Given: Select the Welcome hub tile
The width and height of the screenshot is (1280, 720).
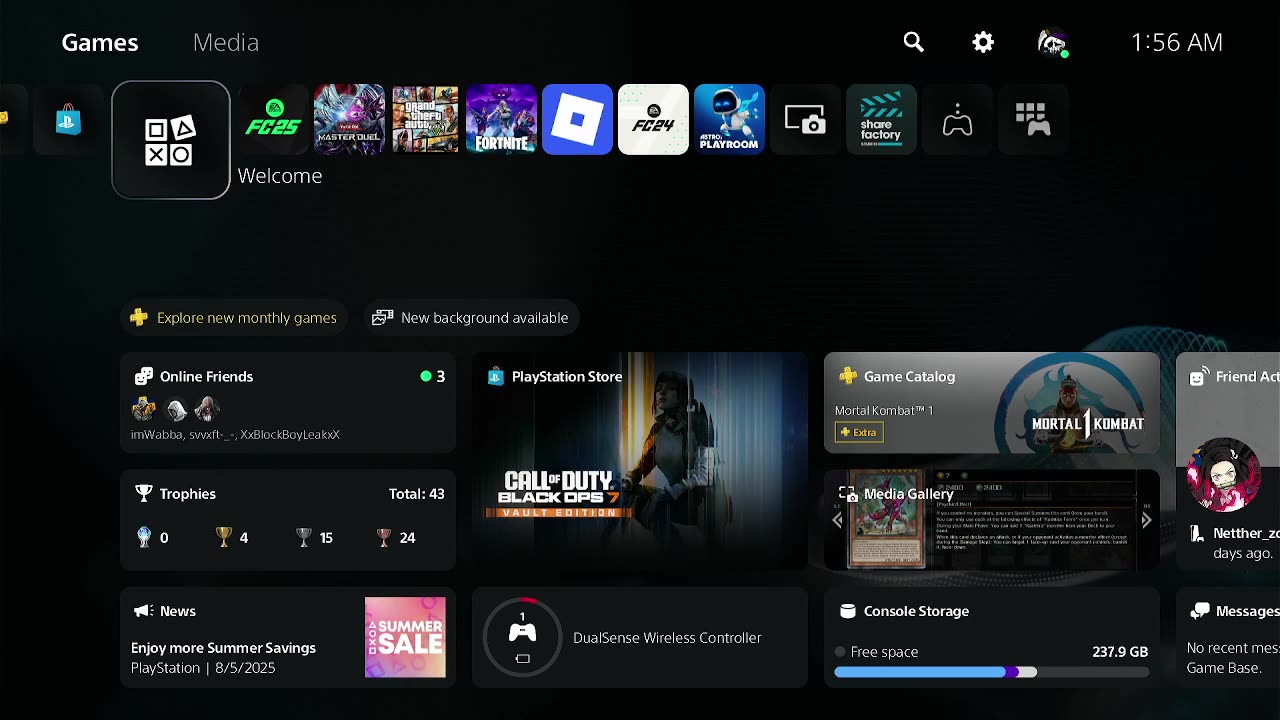Looking at the screenshot, I should pos(171,140).
